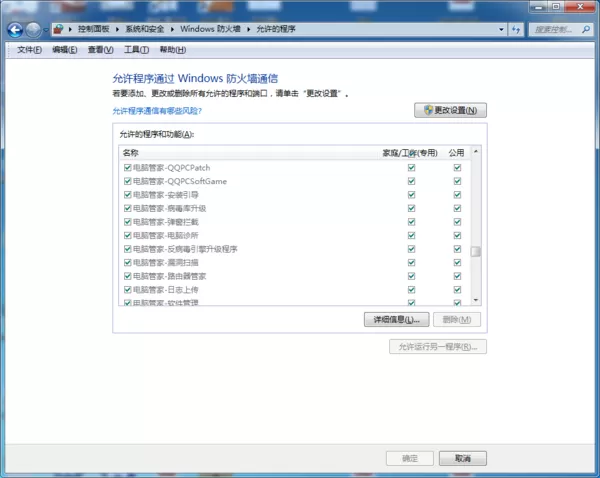This screenshot has height=478, width=600.
Task: Select the 电脑管家-安装引导 row text
Action: [166, 195]
